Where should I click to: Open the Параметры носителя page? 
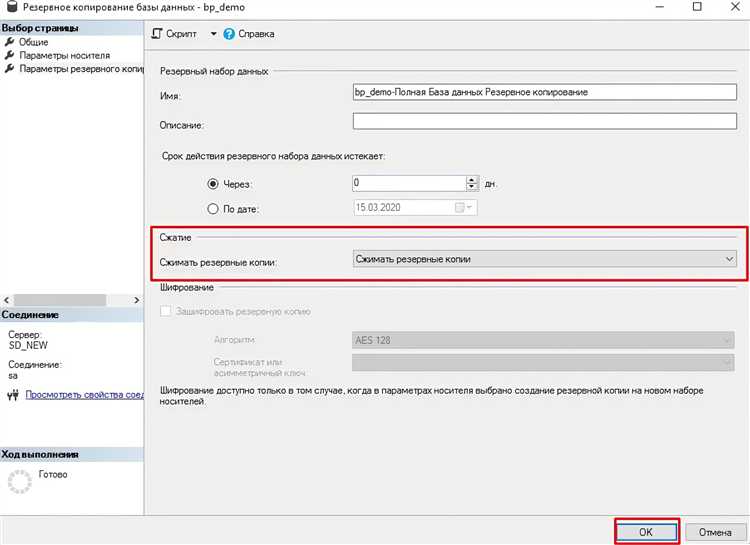click(64, 56)
